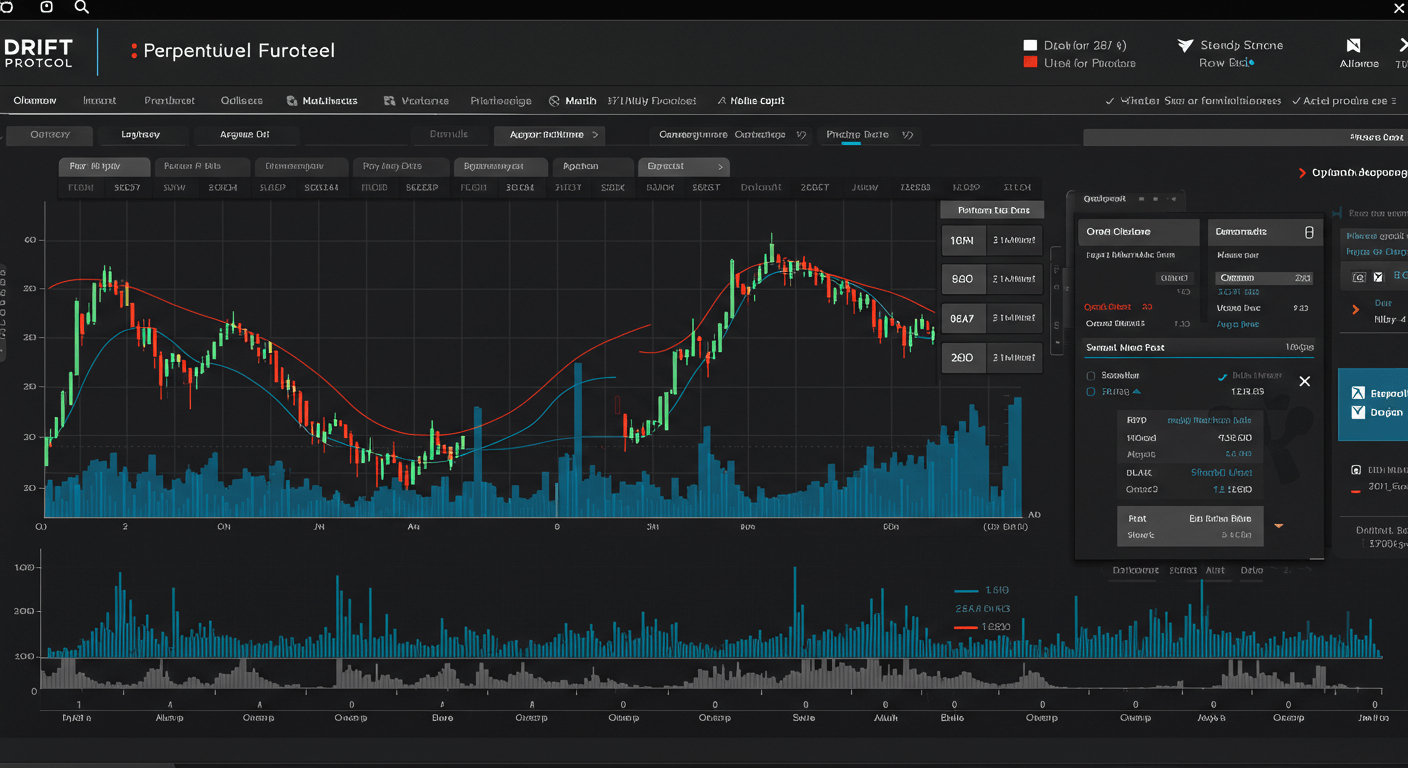Screen dimensions: 1408x768
Task: Select the '10M' timeframe button
Action: (x=962, y=241)
